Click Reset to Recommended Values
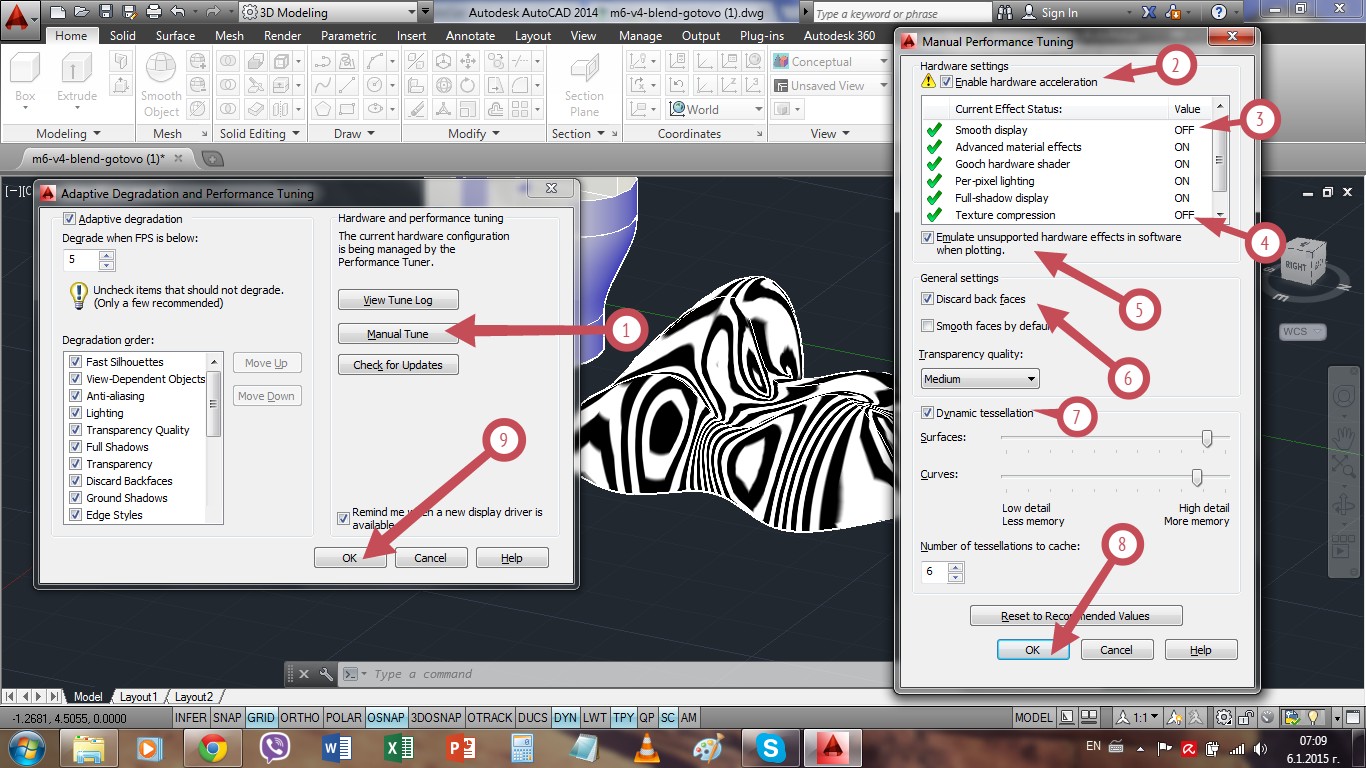 tap(1075, 615)
